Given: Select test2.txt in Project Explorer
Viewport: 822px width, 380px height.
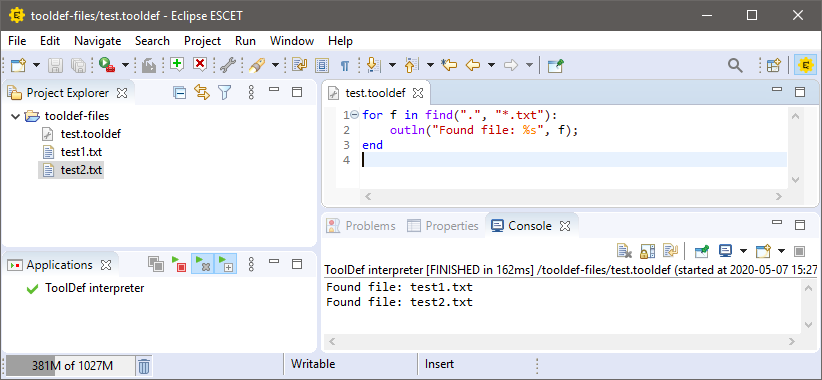Looking at the screenshot, I should pos(81,170).
